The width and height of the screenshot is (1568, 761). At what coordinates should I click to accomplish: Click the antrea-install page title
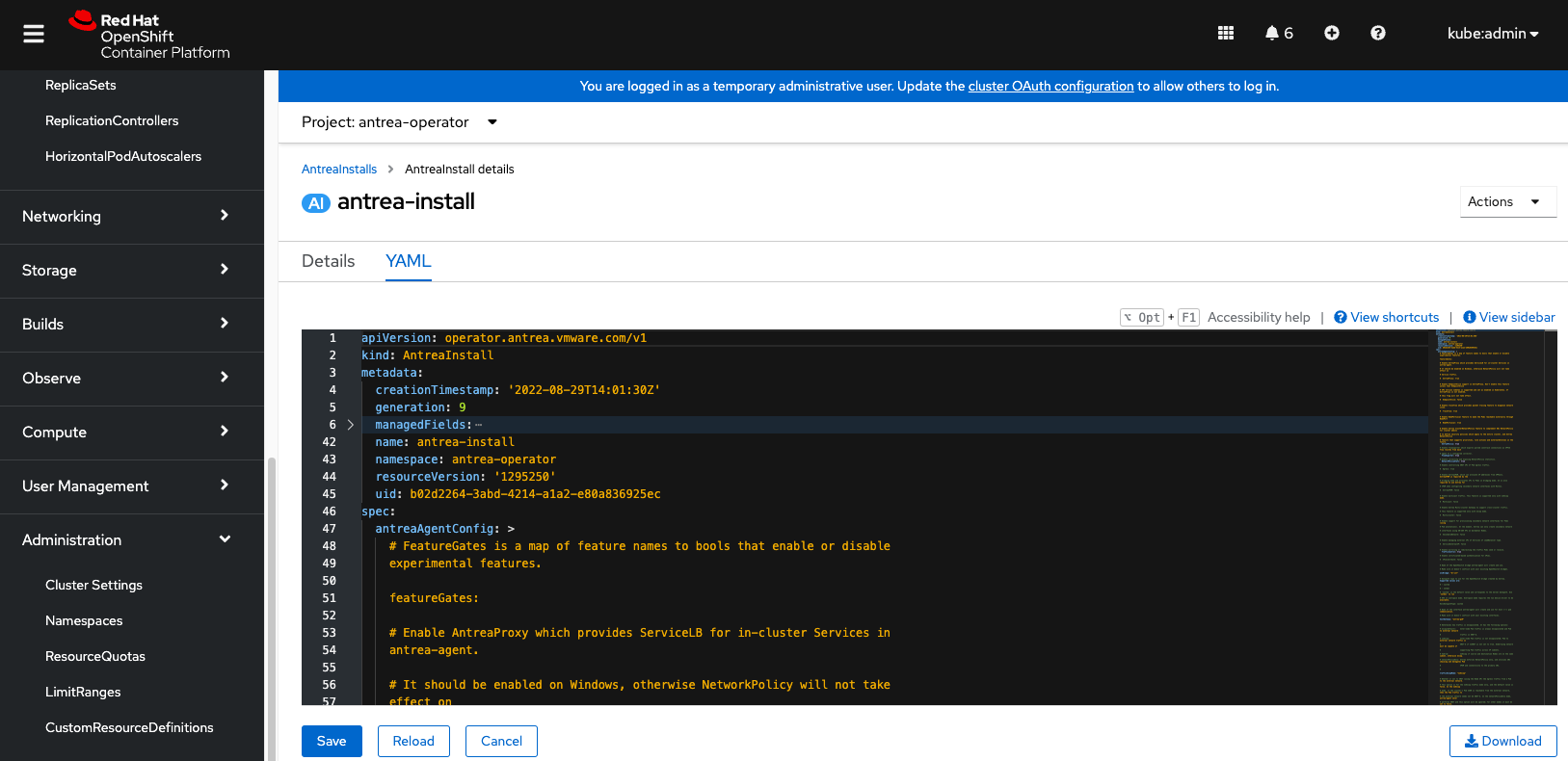coord(406,201)
